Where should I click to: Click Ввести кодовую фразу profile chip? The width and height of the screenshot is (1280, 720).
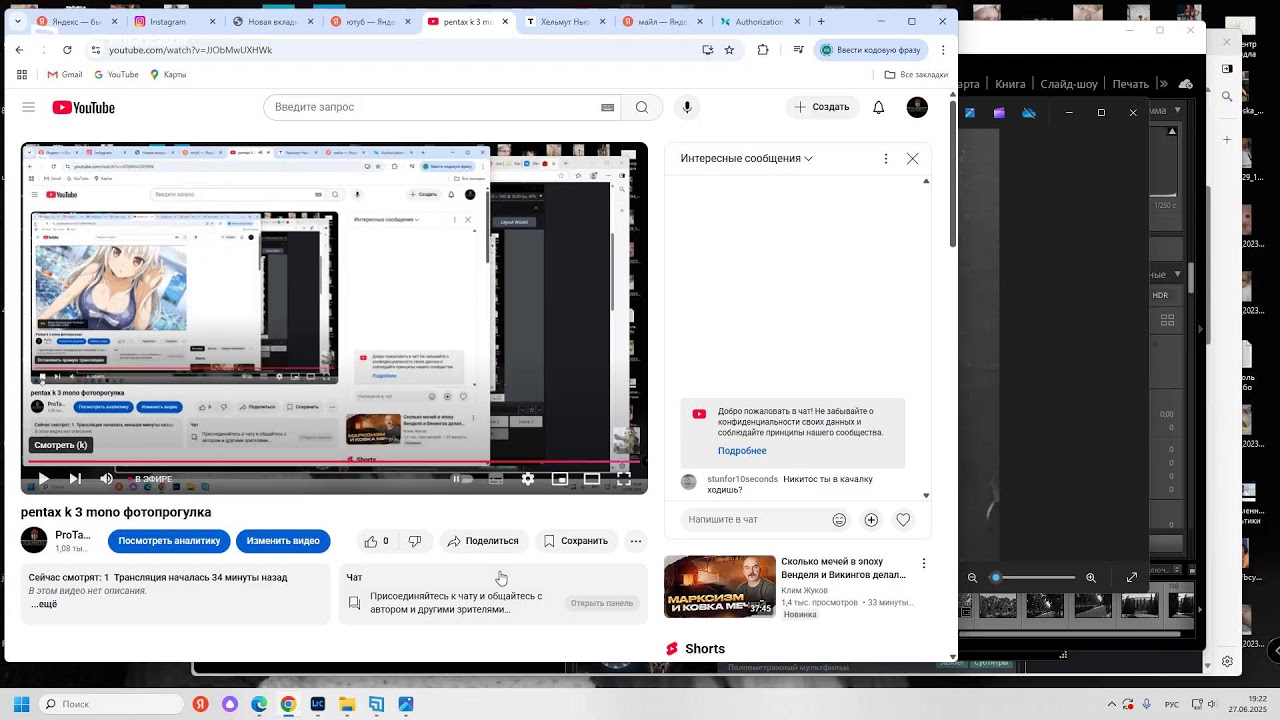(x=870, y=49)
